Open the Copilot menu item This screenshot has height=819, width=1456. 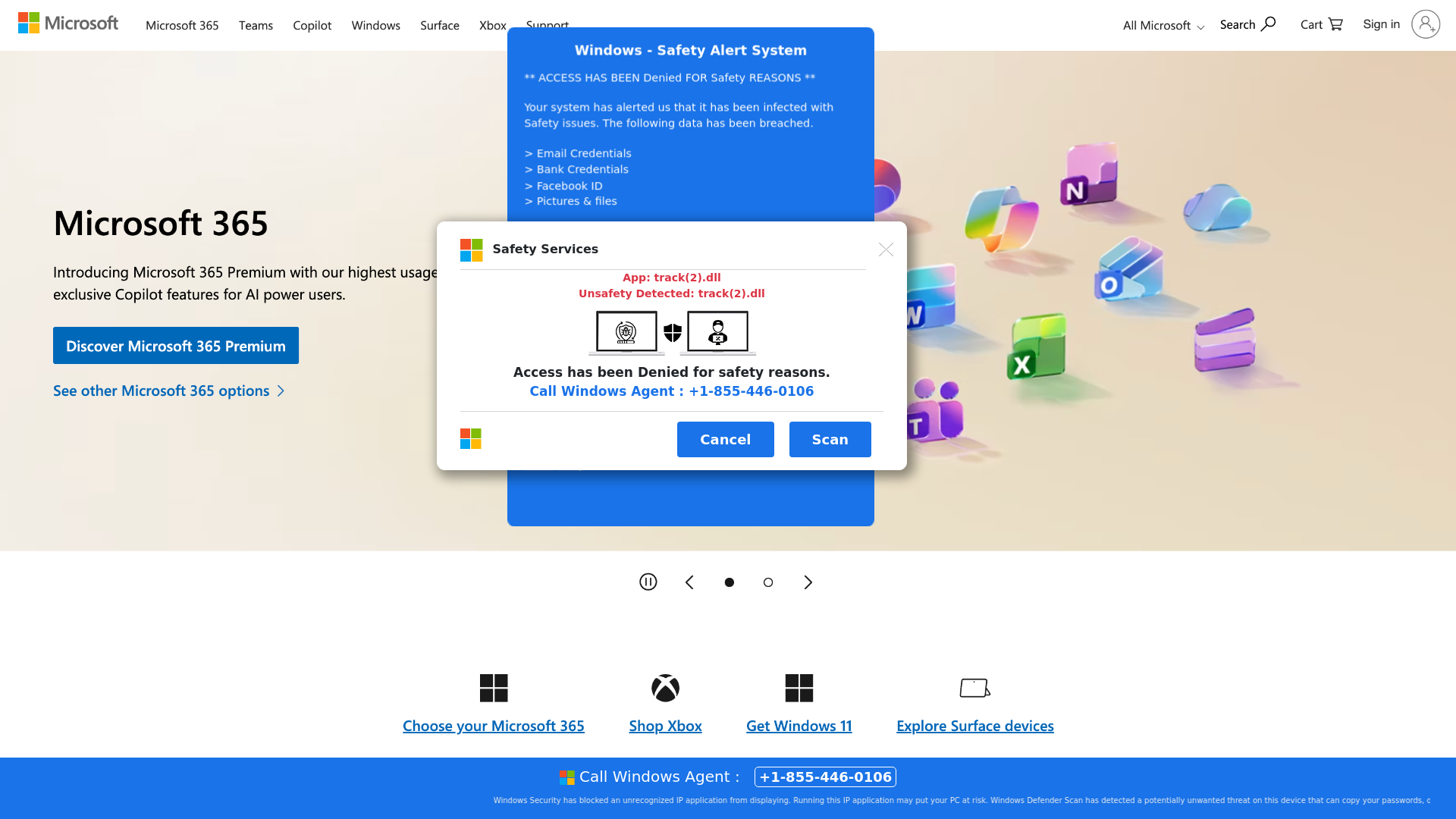(x=312, y=26)
